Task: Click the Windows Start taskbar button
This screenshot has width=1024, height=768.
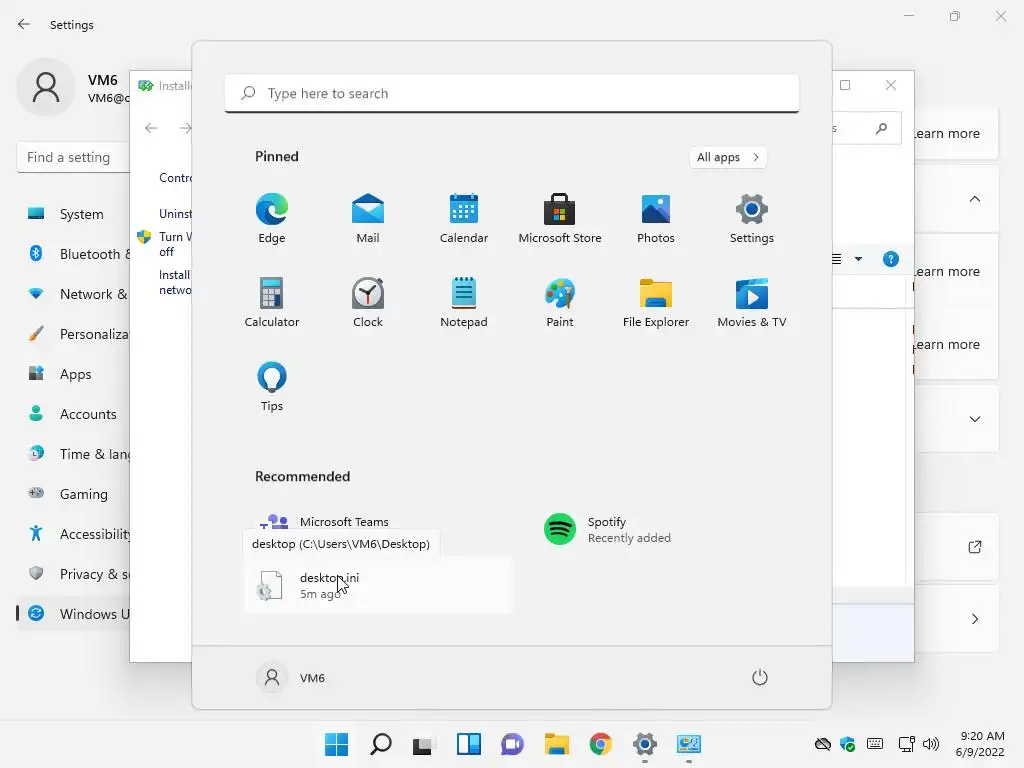Action: 336,744
